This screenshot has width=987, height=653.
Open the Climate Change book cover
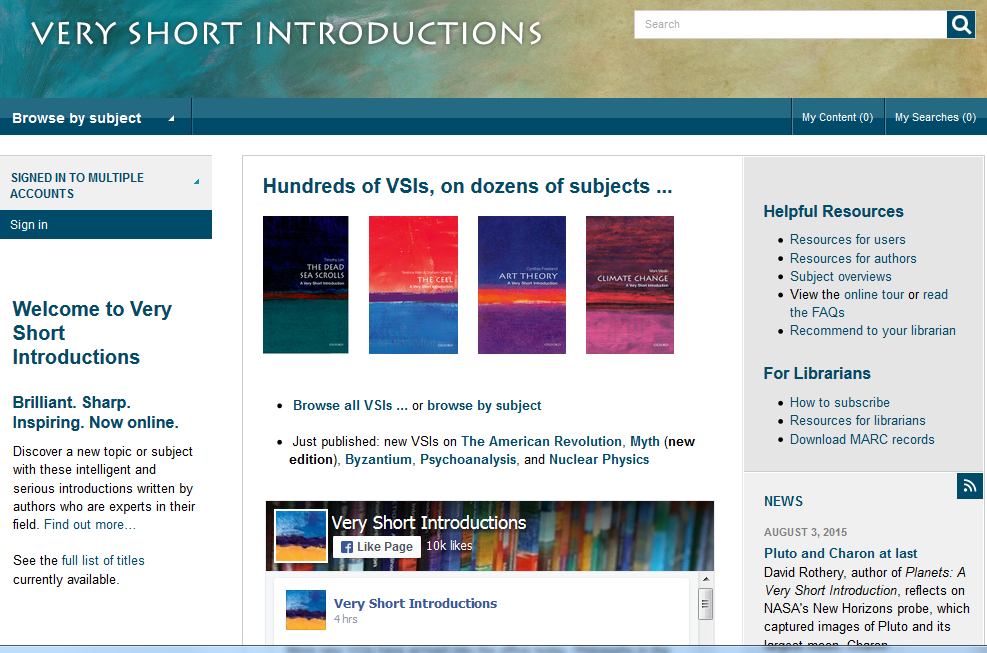tap(629, 285)
